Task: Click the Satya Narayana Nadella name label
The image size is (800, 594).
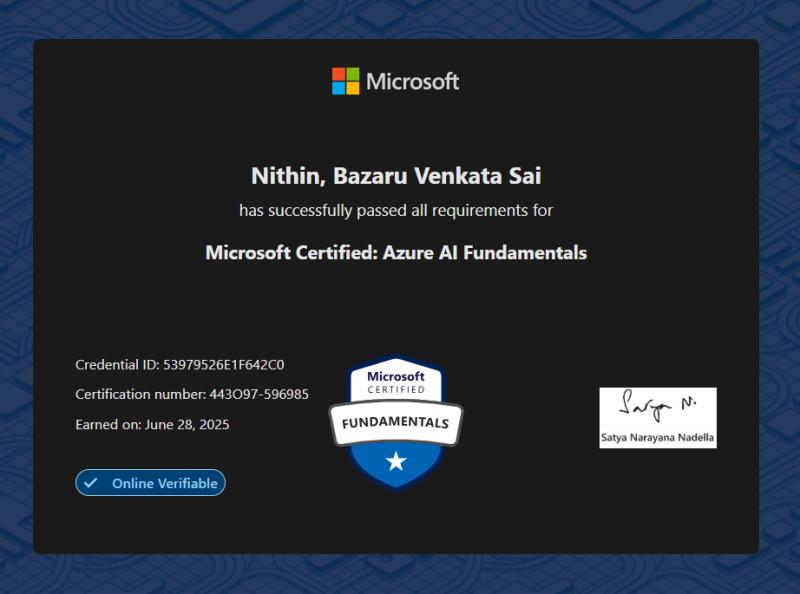Action: point(657,438)
